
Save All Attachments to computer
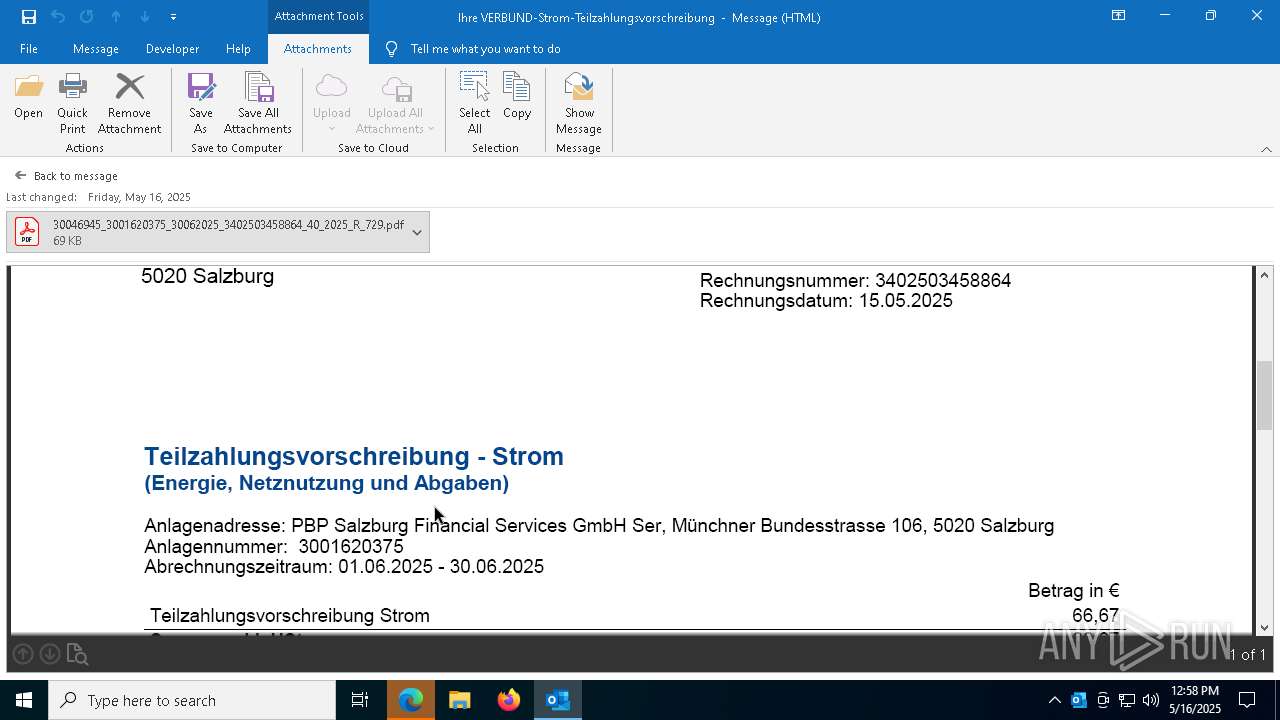click(x=258, y=104)
